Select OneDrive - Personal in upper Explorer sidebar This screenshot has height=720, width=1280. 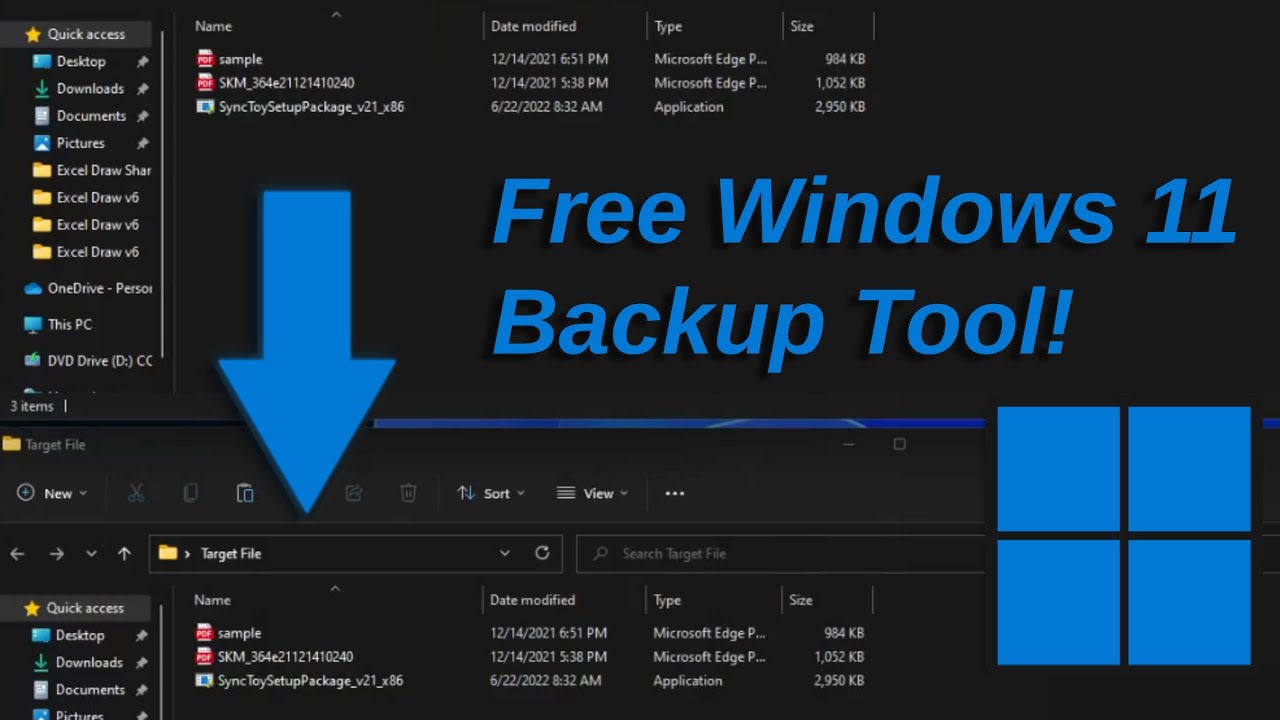[x=100, y=288]
